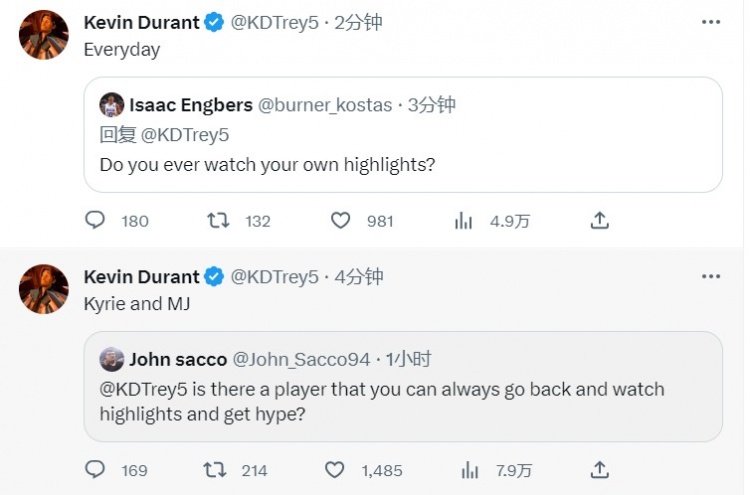Open Kevin Durant's avatar on first tweet
Image resolution: width=750 pixels, height=495 pixels.
44,35
